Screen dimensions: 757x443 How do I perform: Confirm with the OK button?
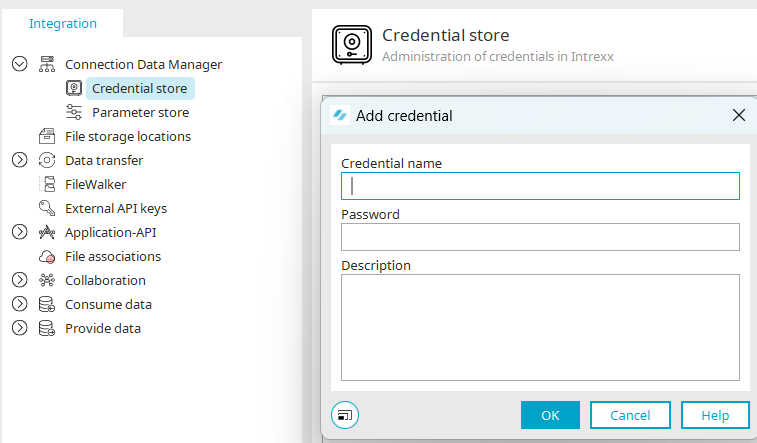click(x=550, y=415)
